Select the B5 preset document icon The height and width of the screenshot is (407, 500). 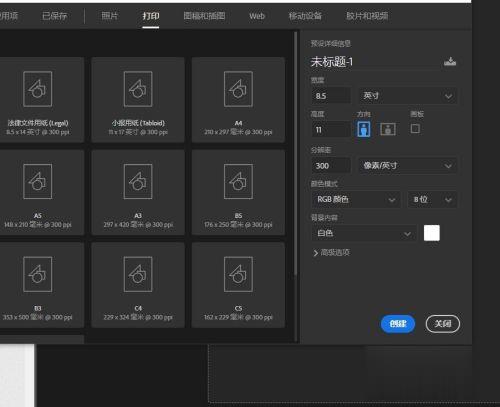238,181
